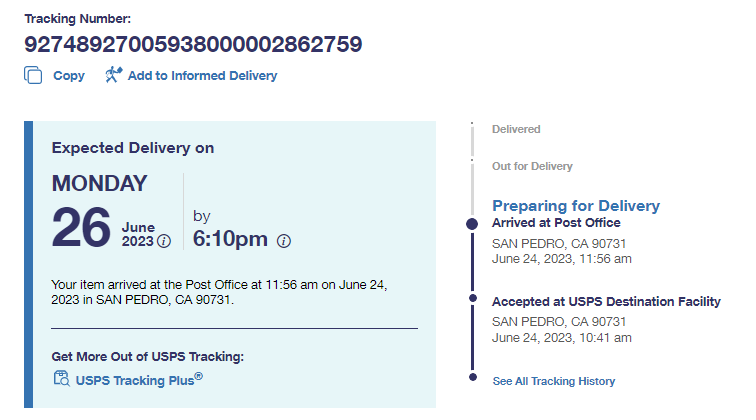The width and height of the screenshot is (756, 420).
Task: Click the June 24, 2023, 10:41 am timestamp
Action: click(561, 338)
